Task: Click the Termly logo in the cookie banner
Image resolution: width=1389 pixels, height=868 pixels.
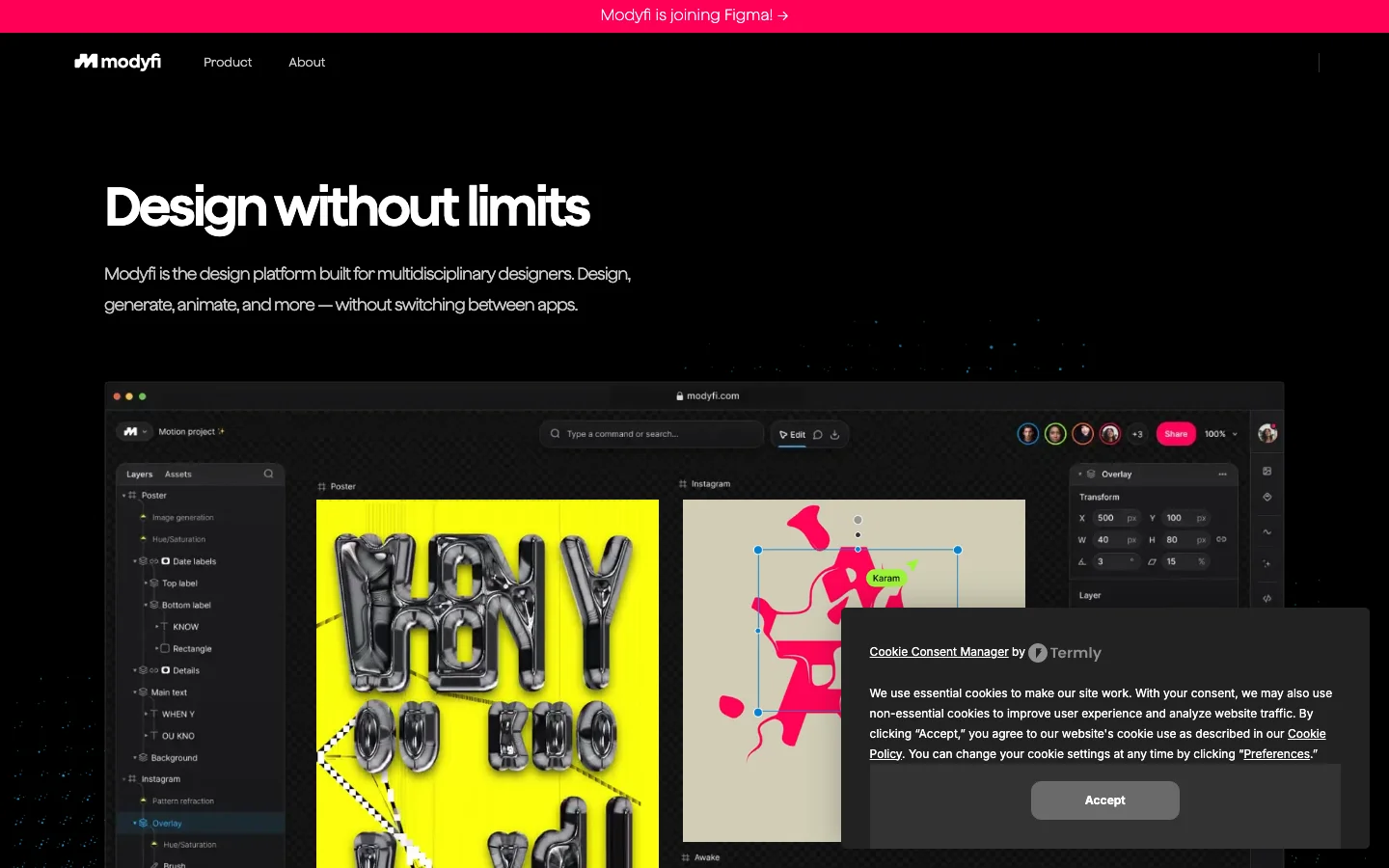Action: coord(1065,653)
